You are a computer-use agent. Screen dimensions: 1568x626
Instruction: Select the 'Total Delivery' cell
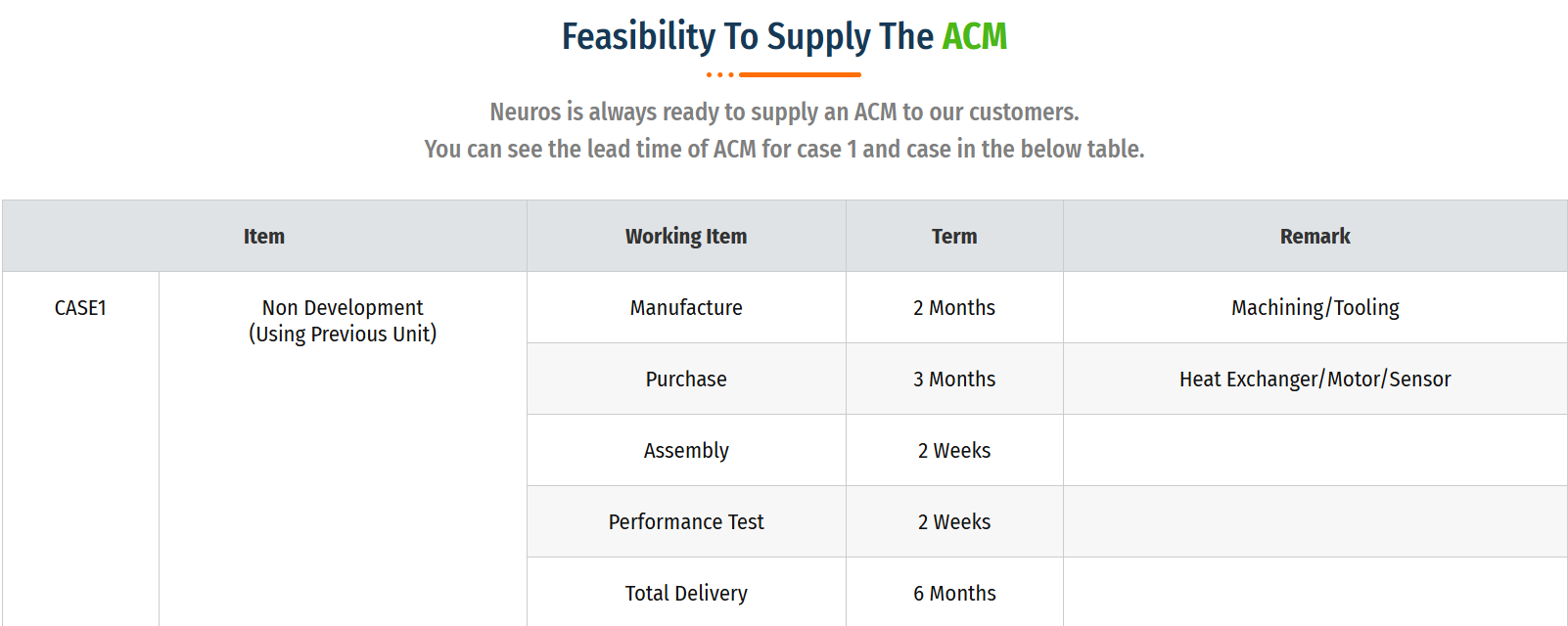686,592
